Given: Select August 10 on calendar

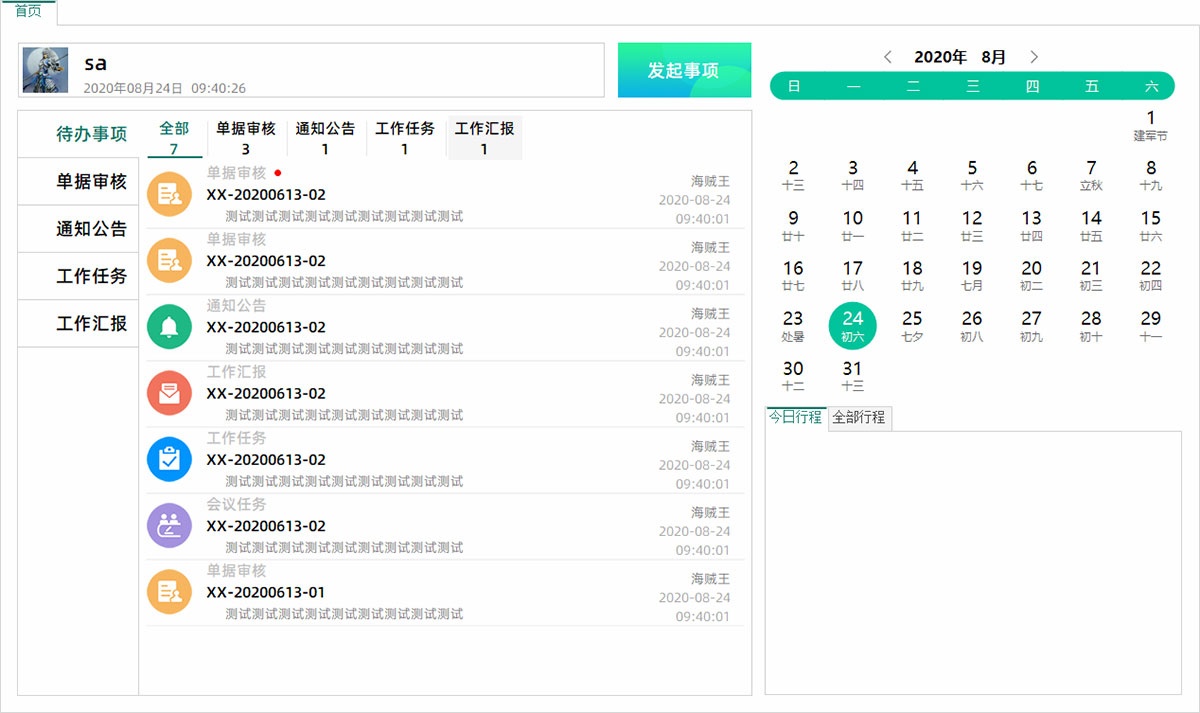Looking at the screenshot, I should (x=853, y=226).
